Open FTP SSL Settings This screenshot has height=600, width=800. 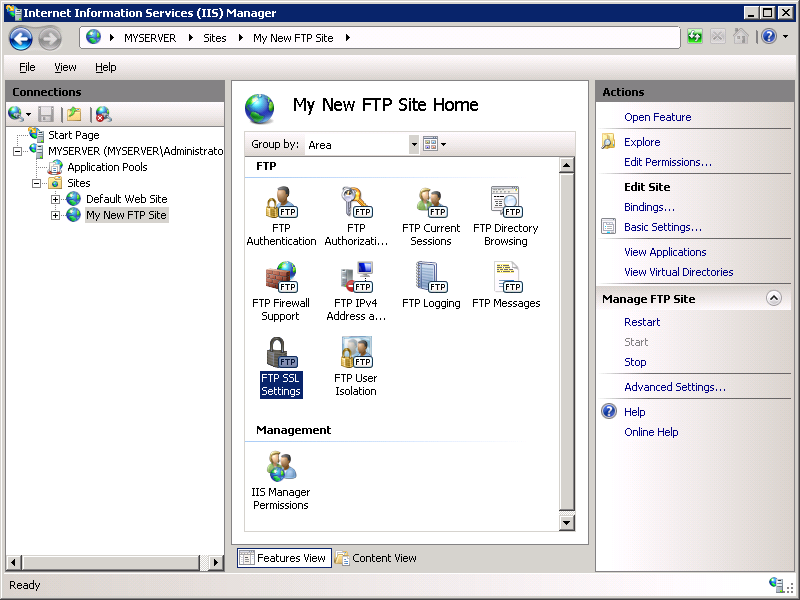coord(280,364)
